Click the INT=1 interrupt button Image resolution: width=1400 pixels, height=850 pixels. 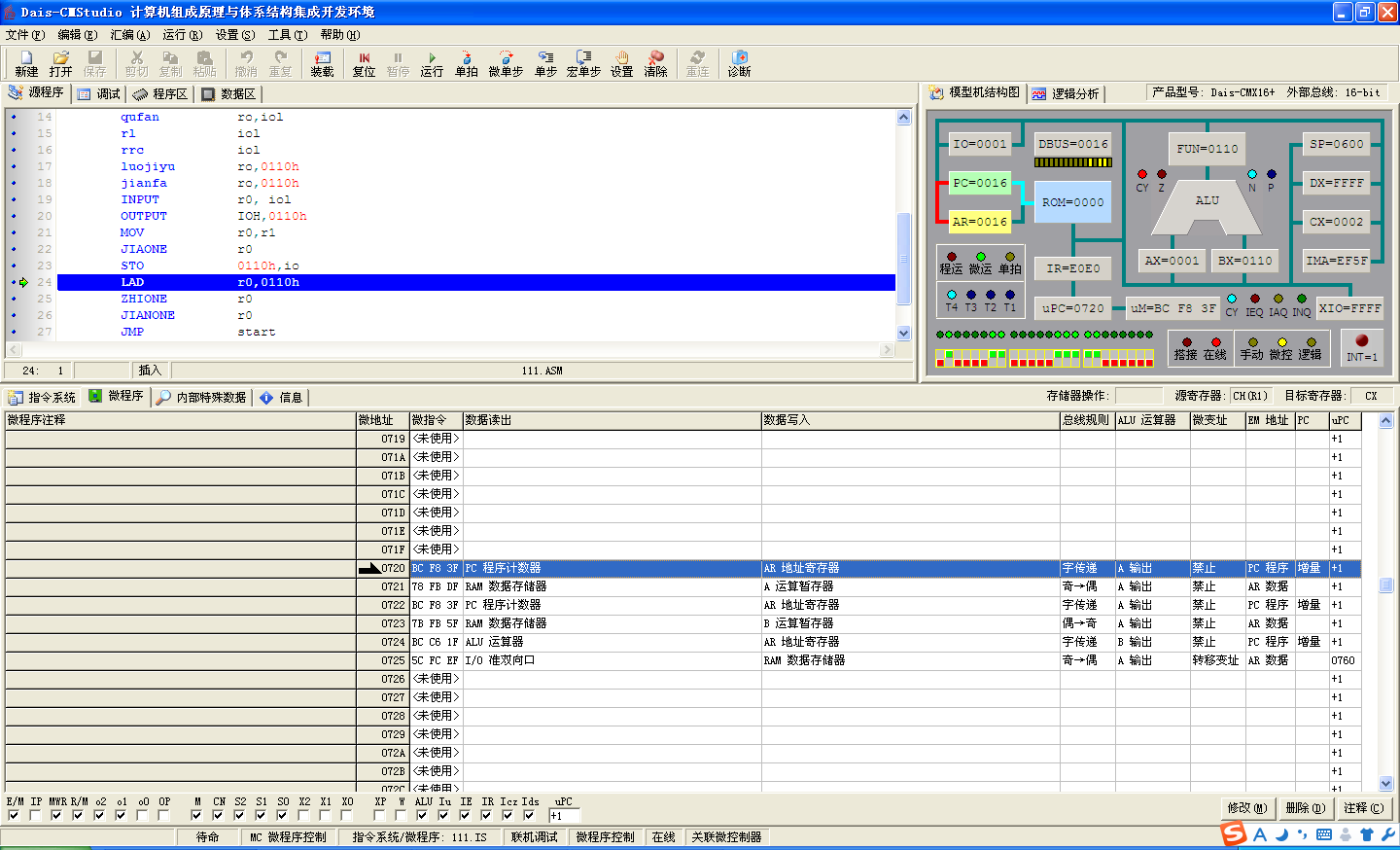[1361, 347]
